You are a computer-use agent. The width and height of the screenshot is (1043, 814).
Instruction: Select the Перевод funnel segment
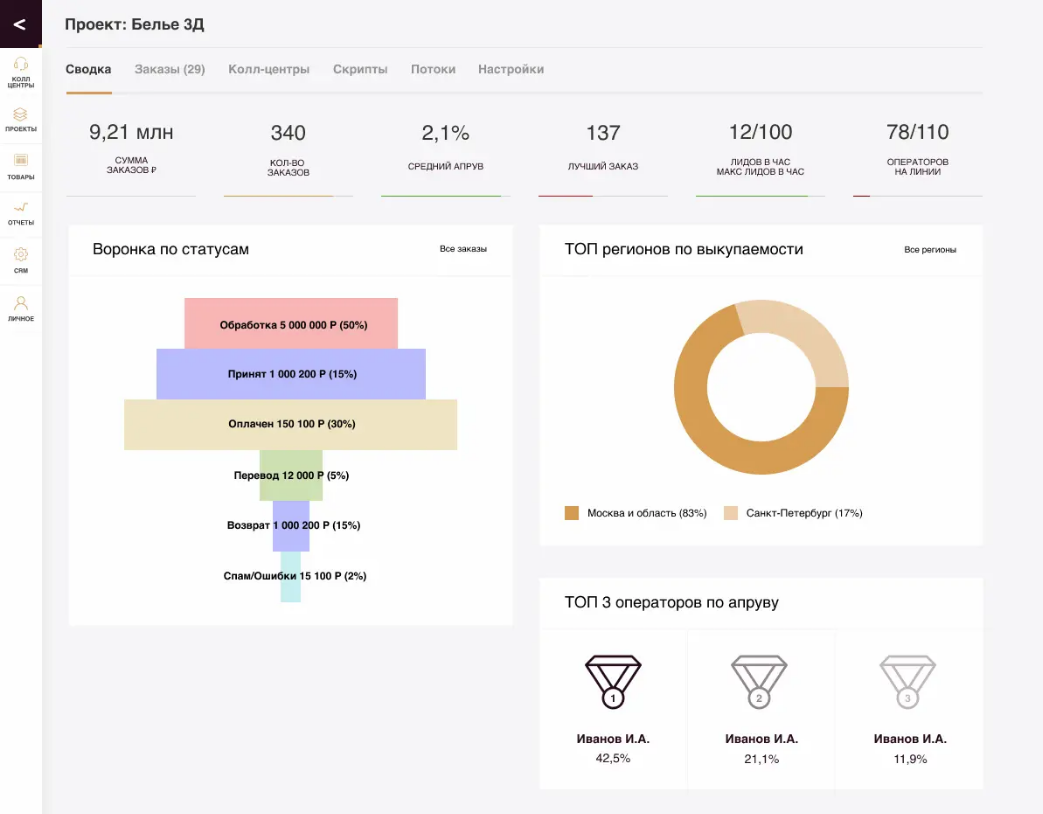tap(291, 475)
